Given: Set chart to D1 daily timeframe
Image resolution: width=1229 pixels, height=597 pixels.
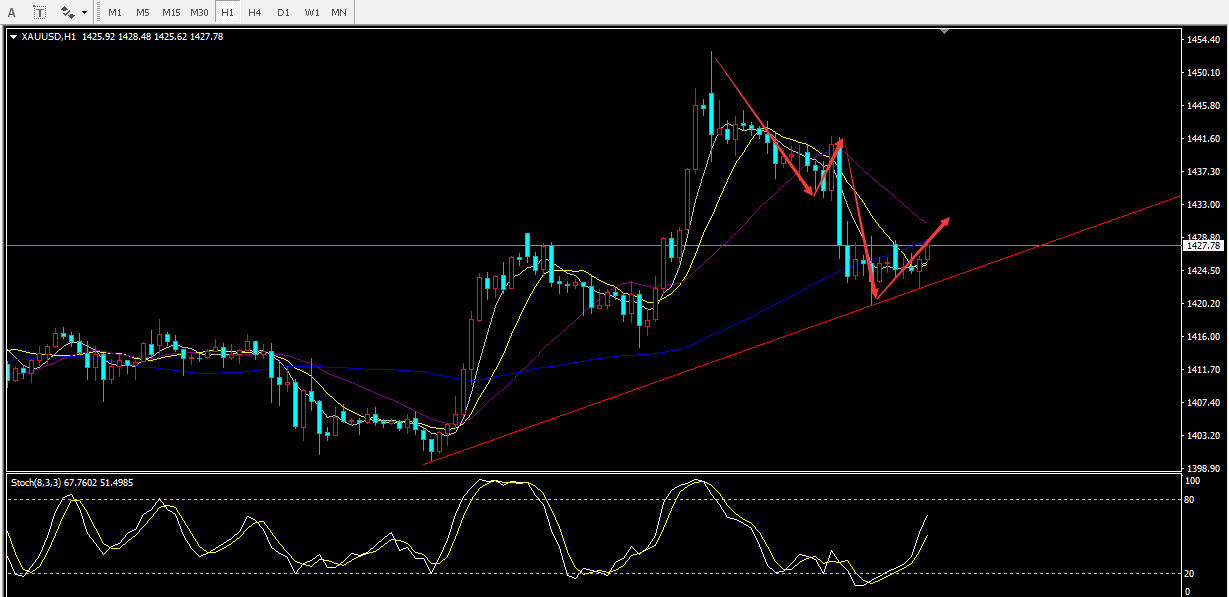Looking at the screenshot, I should point(283,12).
